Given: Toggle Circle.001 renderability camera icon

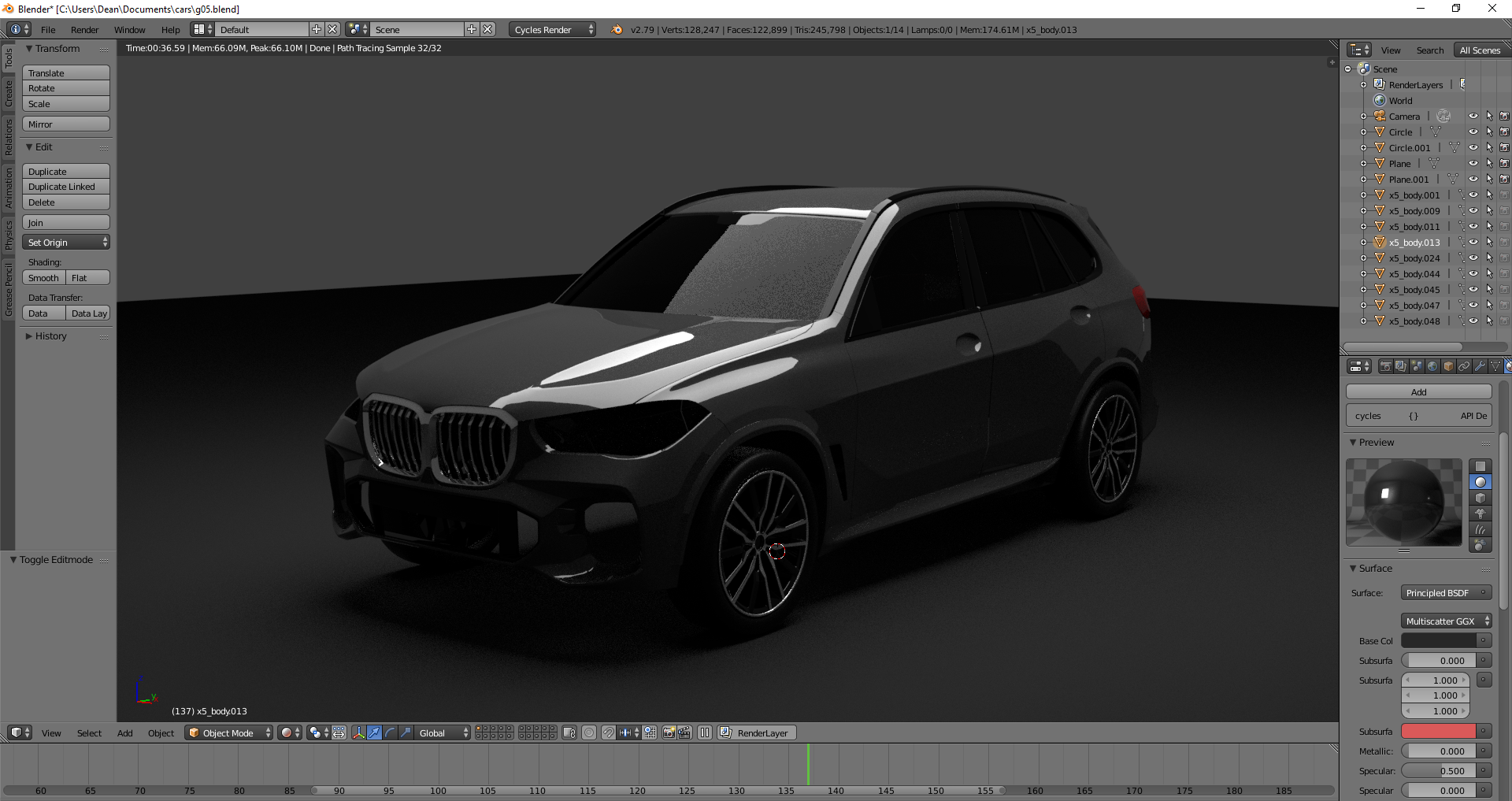Looking at the screenshot, I should click(1504, 147).
